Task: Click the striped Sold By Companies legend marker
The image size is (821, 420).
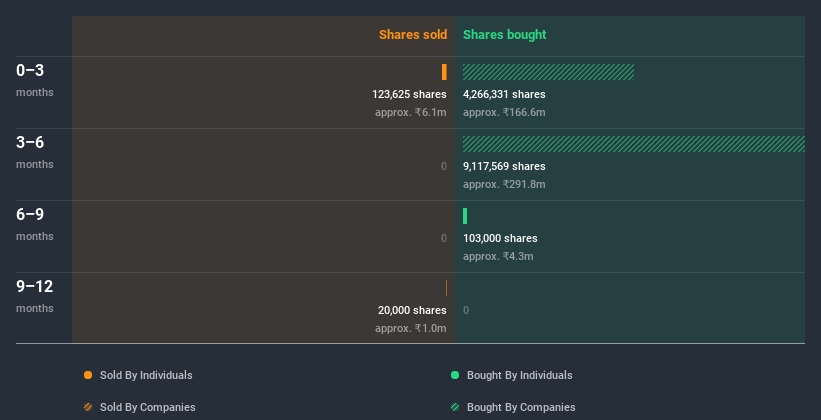Action: pyautogui.click(x=88, y=407)
